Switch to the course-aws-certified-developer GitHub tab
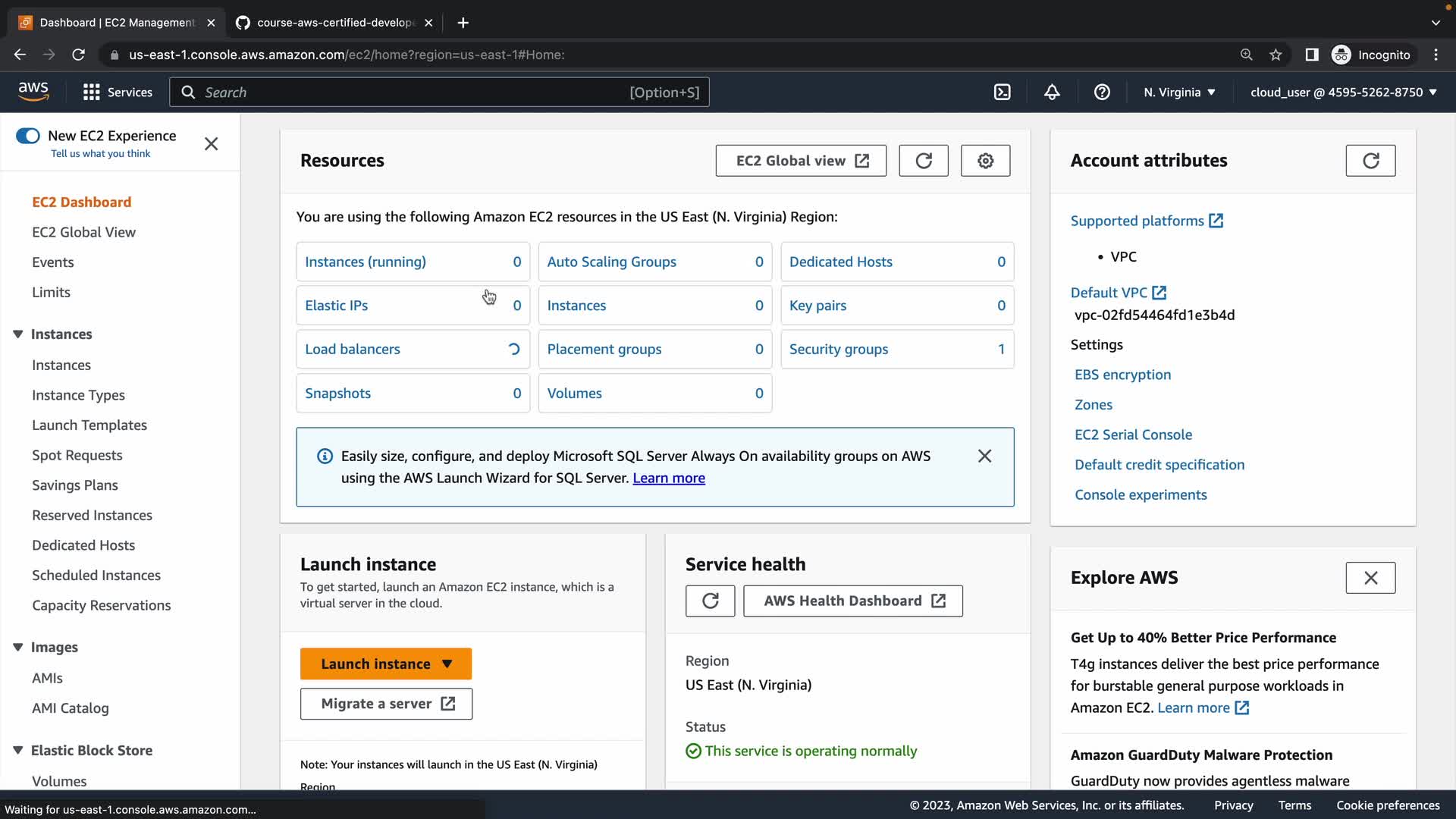The image size is (1456, 819). [x=334, y=23]
